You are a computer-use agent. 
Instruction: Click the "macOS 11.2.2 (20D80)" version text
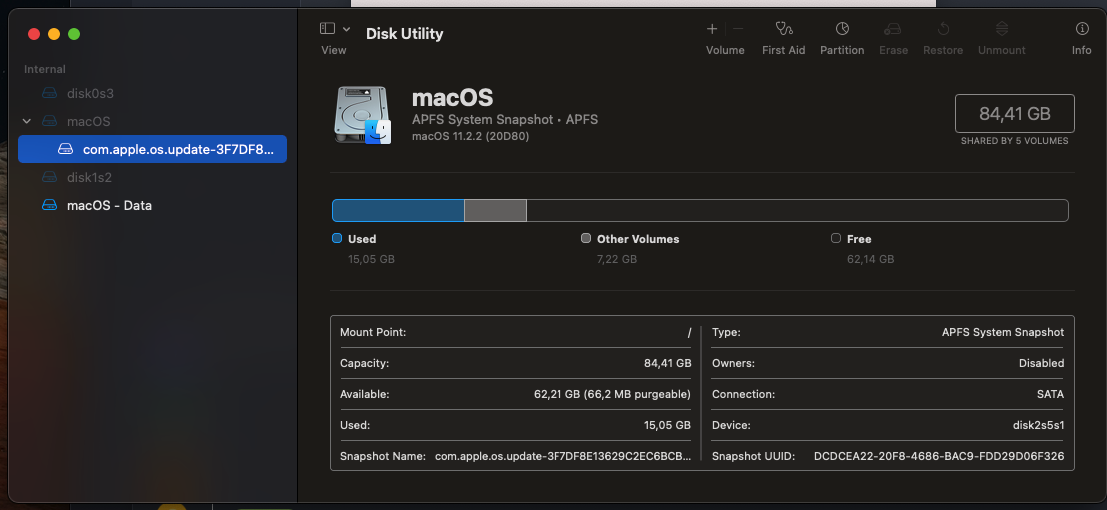470,136
